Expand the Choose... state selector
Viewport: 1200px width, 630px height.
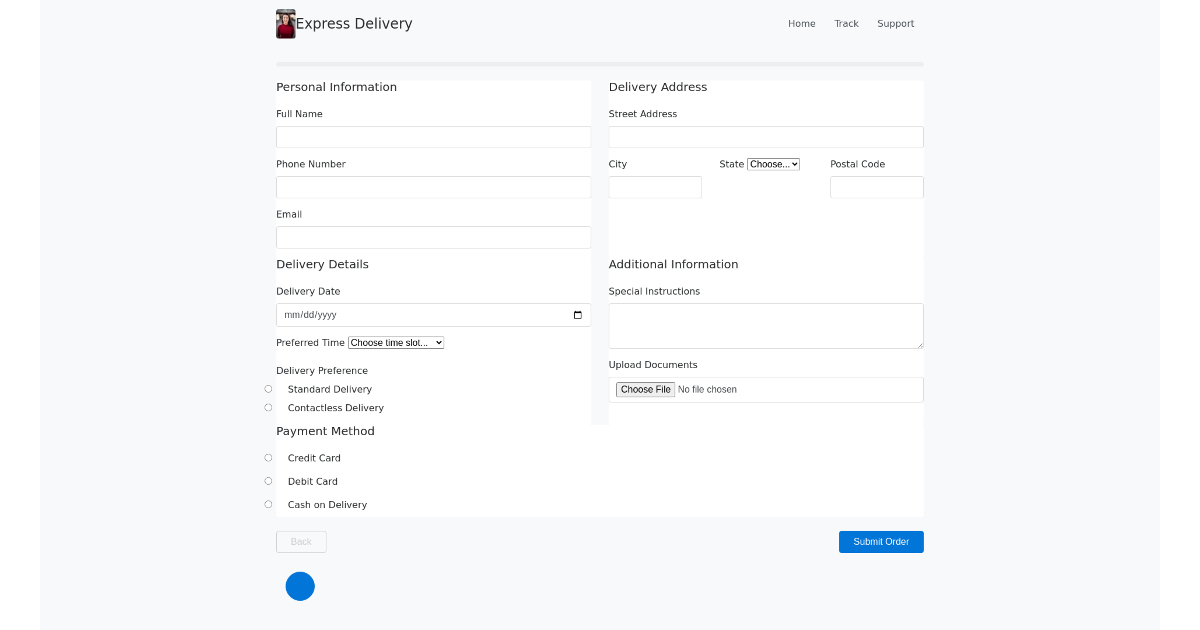click(x=774, y=164)
